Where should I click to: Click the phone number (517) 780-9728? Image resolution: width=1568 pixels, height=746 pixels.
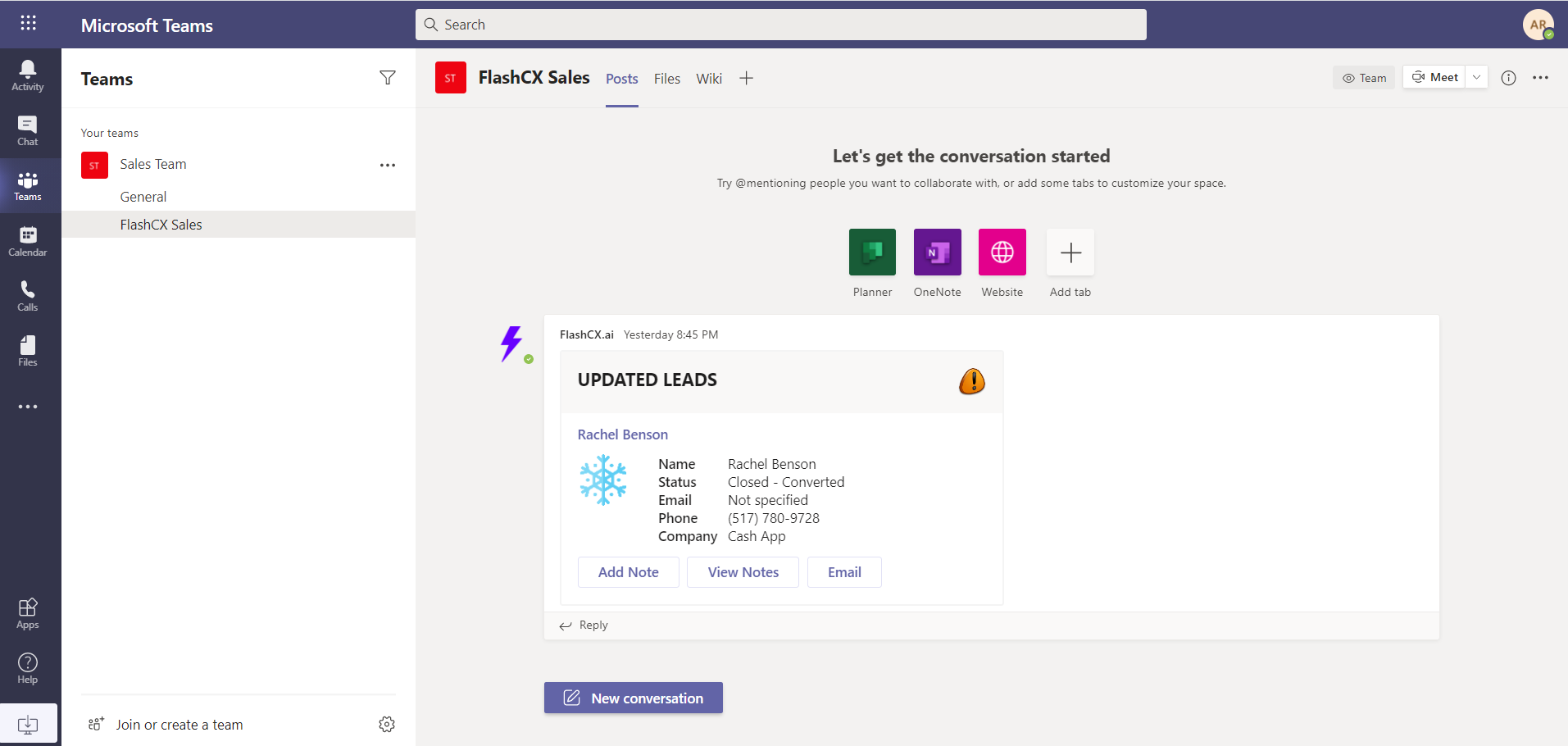click(x=774, y=518)
